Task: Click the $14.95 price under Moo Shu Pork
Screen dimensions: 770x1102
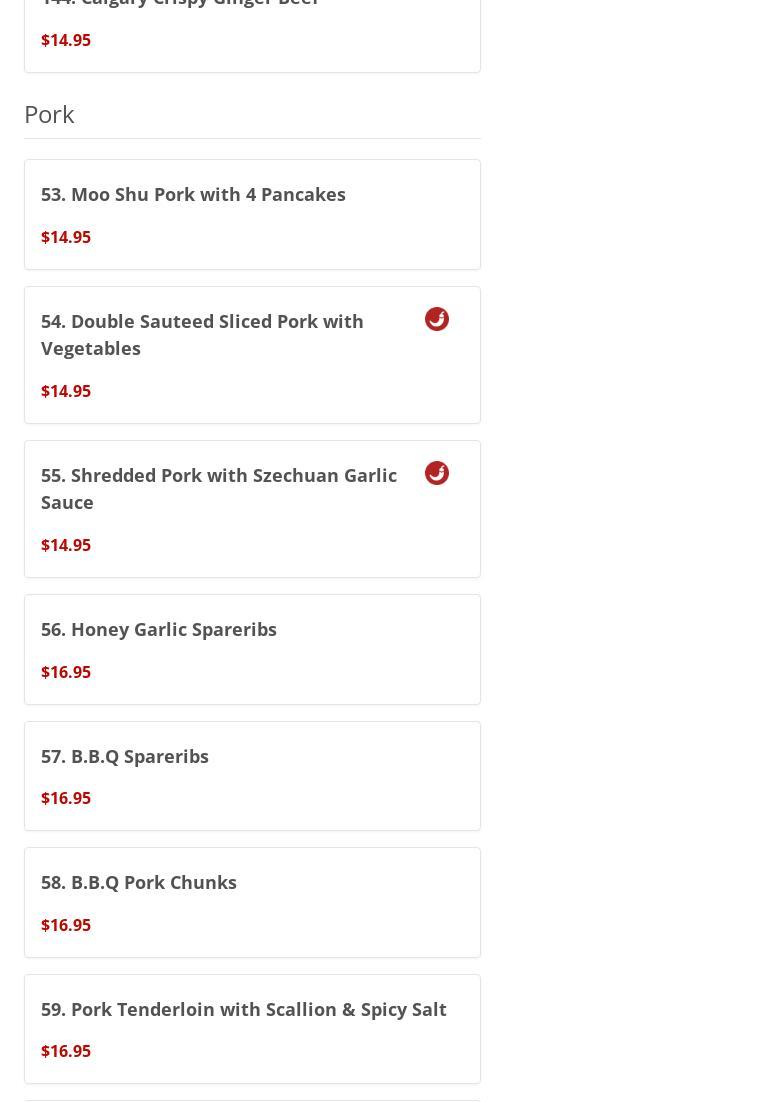Action: [x=66, y=237]
